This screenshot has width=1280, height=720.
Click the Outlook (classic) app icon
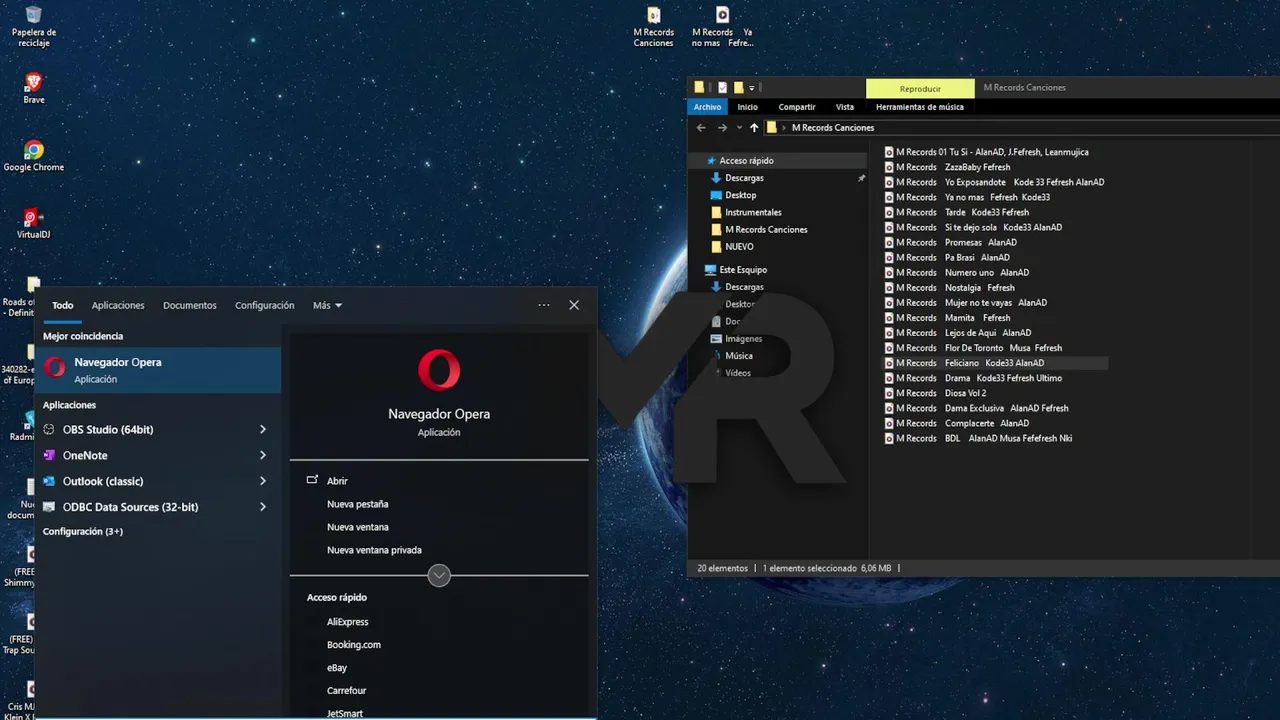[49, 481]
